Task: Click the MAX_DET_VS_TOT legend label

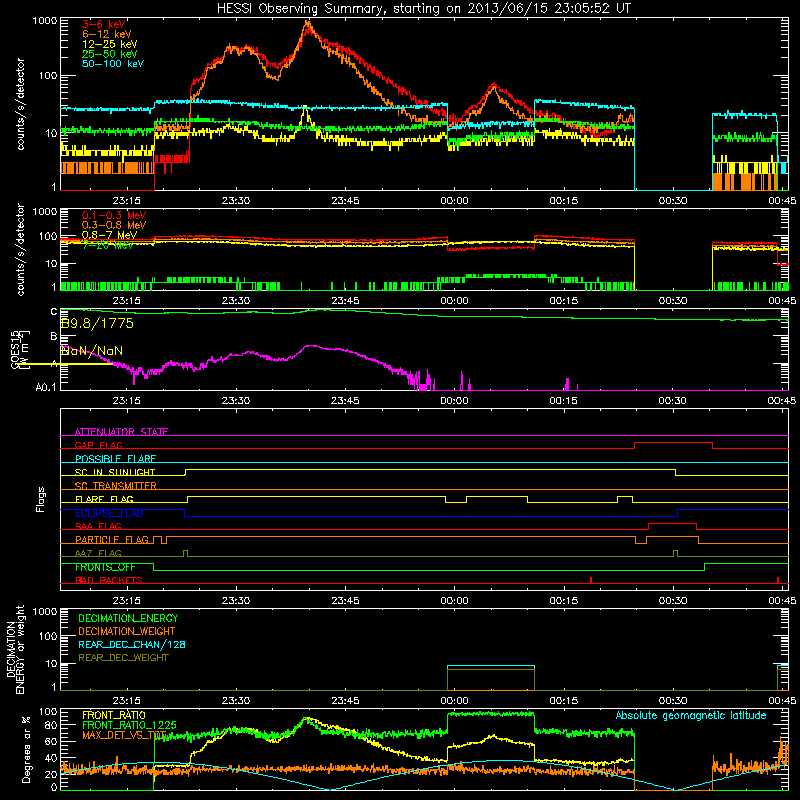Action: point(124,736)
